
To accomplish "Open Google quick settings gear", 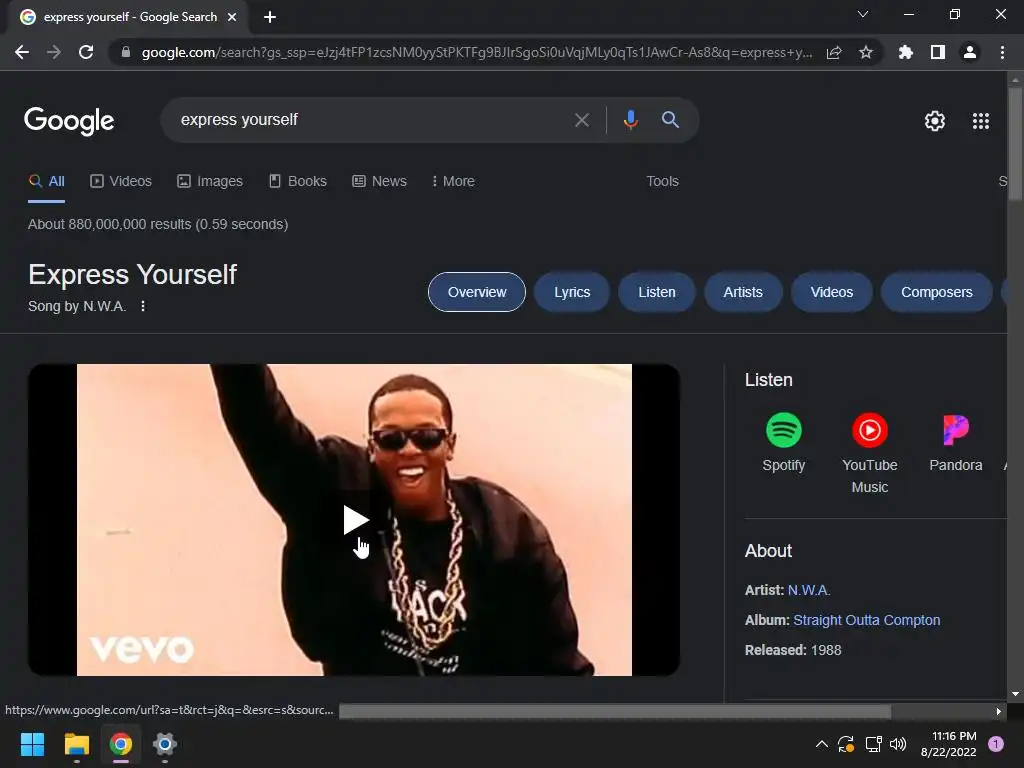I will pos(935,121).
